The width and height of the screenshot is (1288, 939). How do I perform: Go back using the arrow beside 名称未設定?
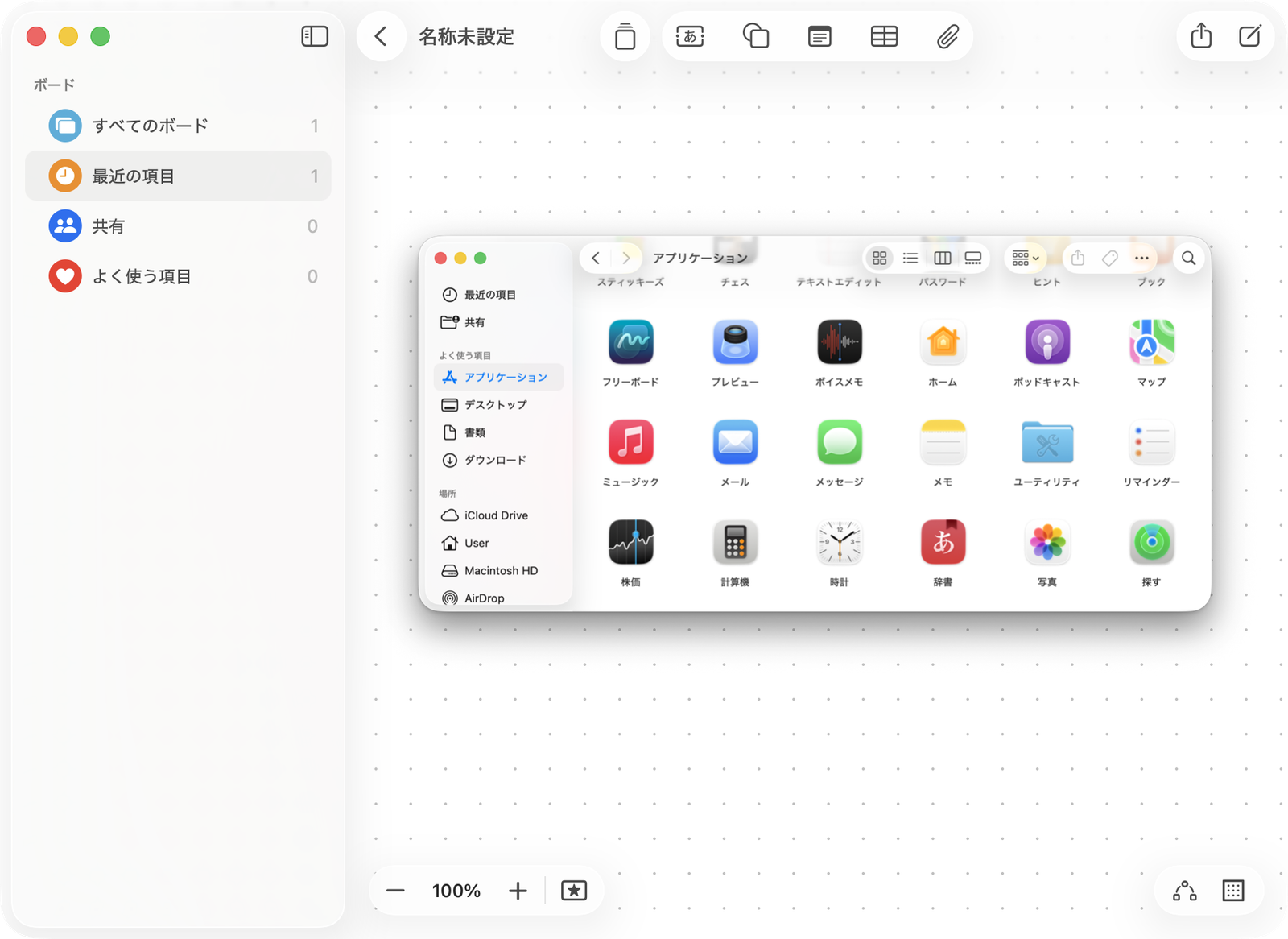(x=382, y=36)
